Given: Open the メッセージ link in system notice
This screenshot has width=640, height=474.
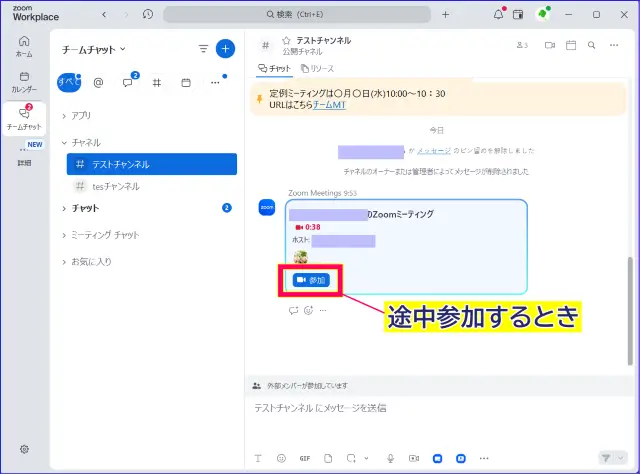Looking at the screenshot, I should pyautogui.click(x=434, y=151).
